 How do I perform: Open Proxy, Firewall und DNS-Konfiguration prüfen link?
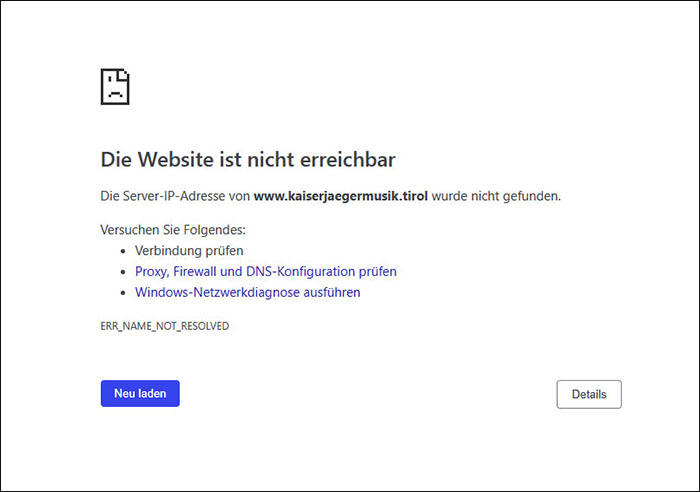coord(266,271)
